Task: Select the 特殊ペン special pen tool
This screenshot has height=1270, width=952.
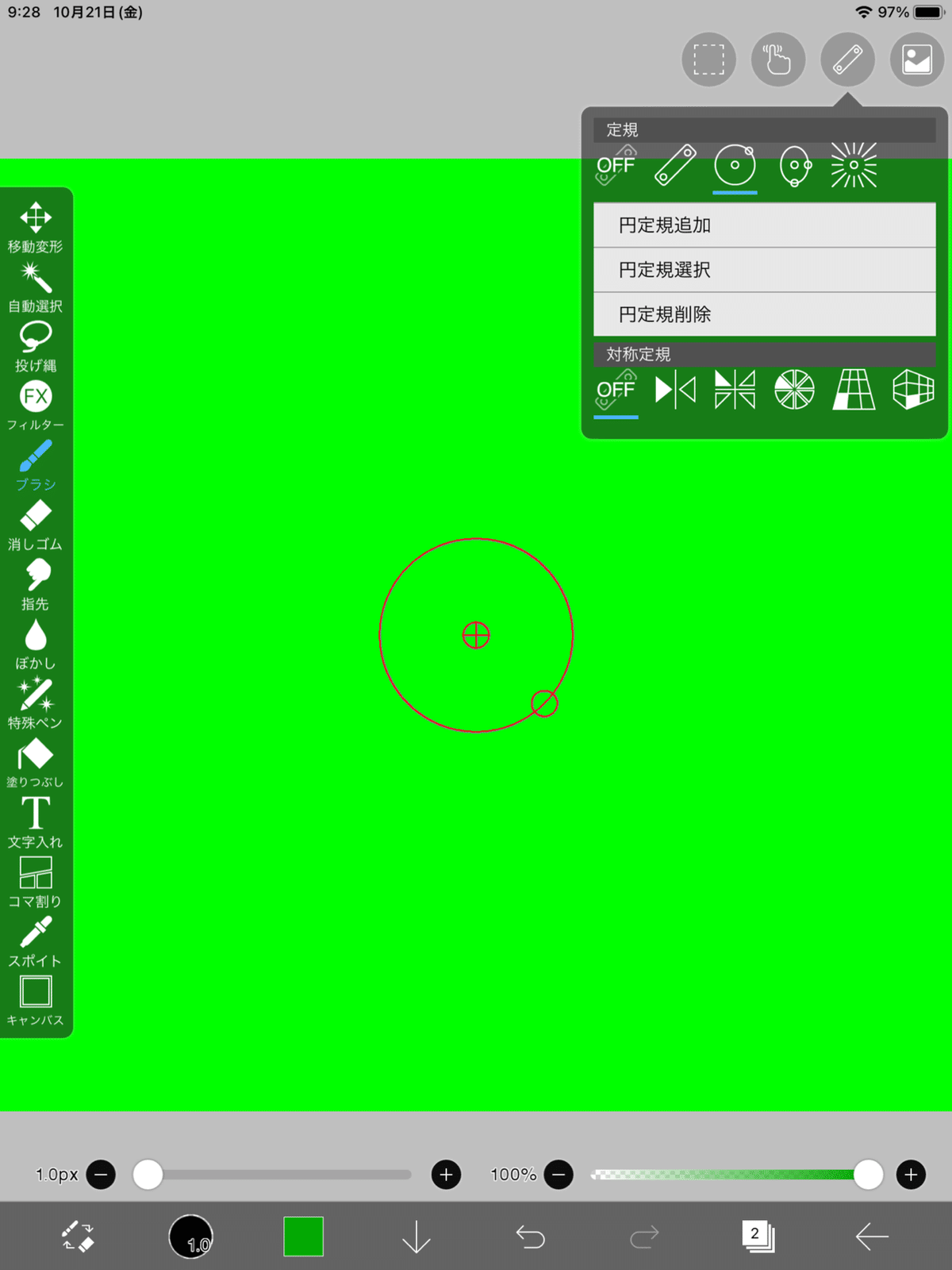Action: click(x=36, y=703)
